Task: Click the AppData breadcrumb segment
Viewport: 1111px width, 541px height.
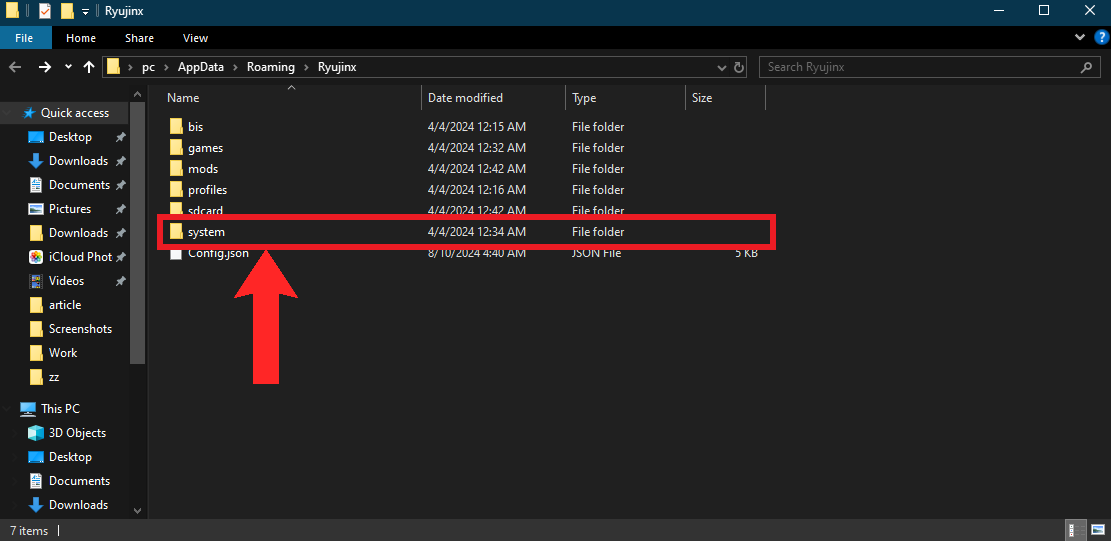Action: pyautogui.click(x=201, y=67)
